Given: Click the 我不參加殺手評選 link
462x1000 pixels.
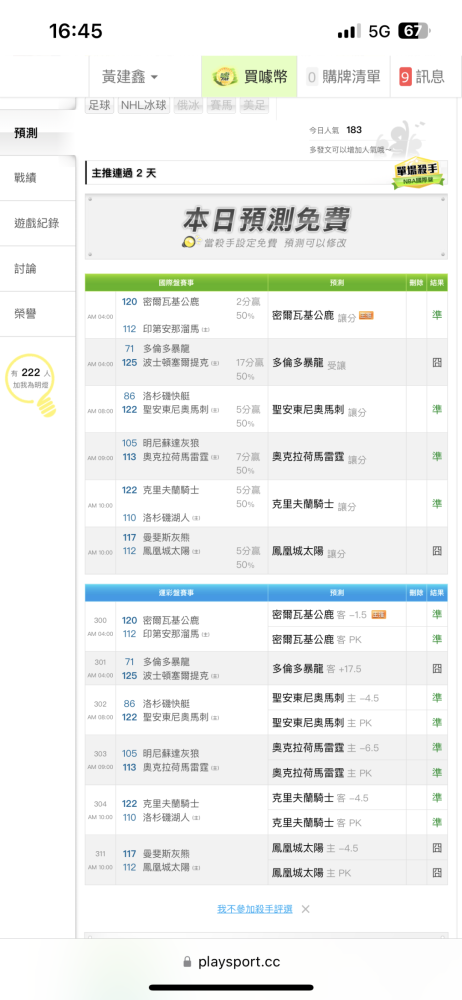Looking at the screenshot, I should click(x=255, y=909).
